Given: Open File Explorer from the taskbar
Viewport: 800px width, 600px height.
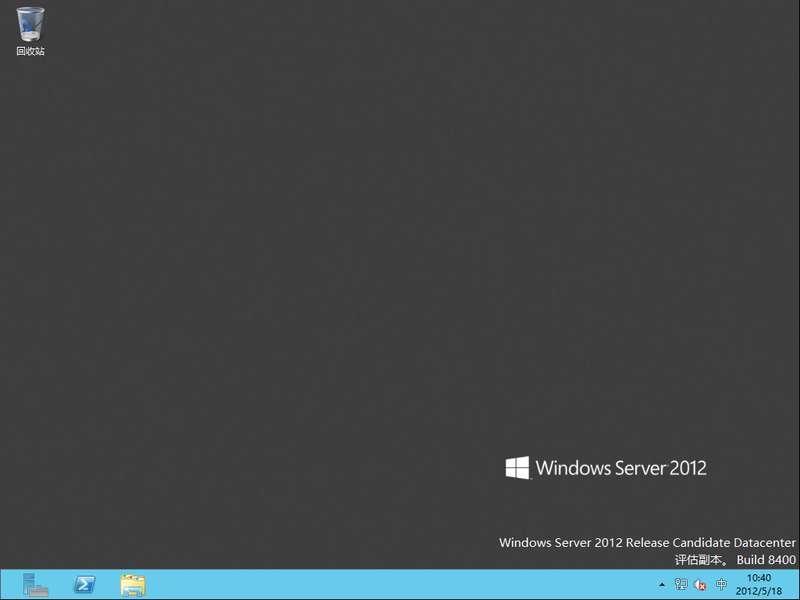Looking at the screenshot, I should (x=133, y=585).
